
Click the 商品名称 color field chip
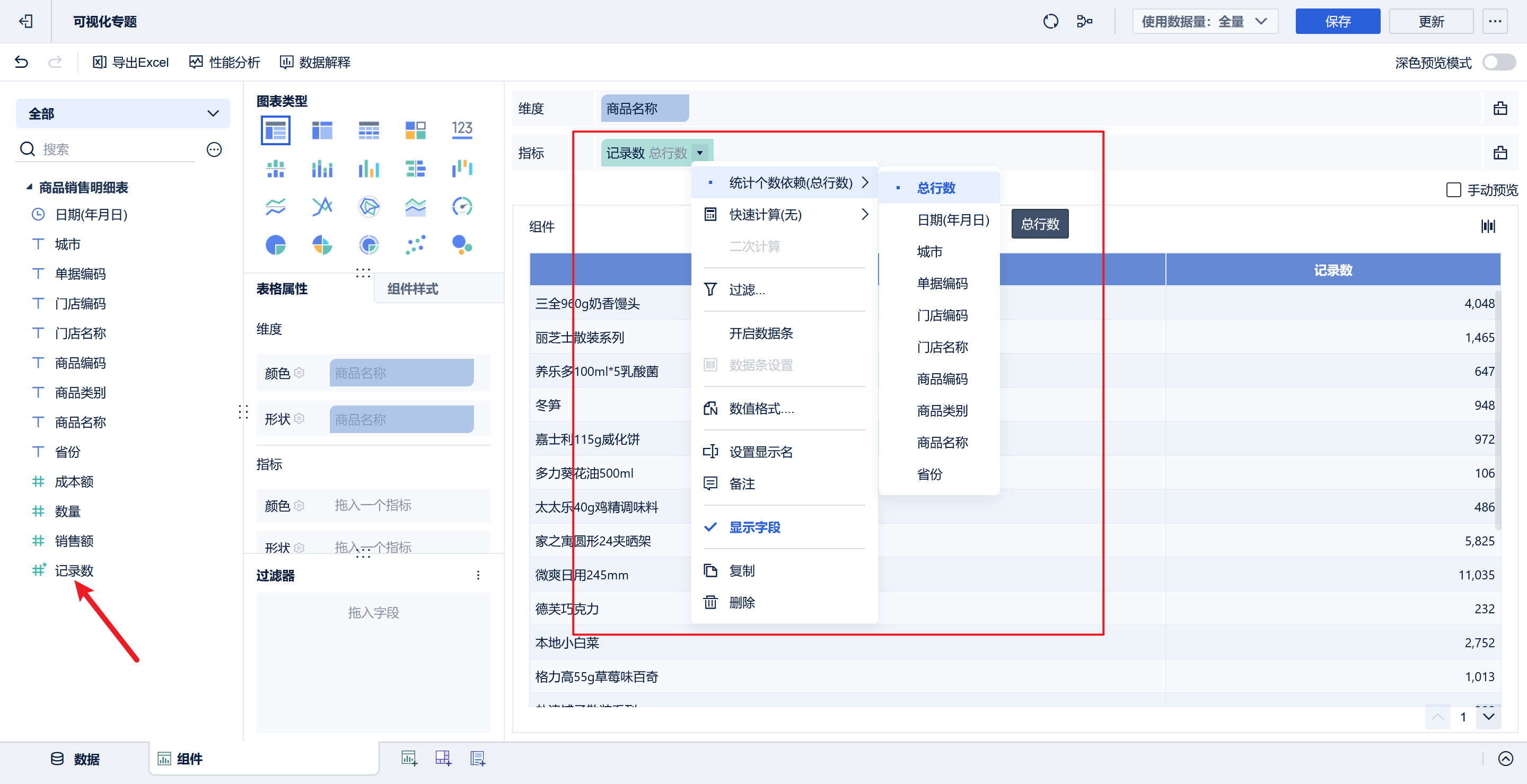coord(401,373)
